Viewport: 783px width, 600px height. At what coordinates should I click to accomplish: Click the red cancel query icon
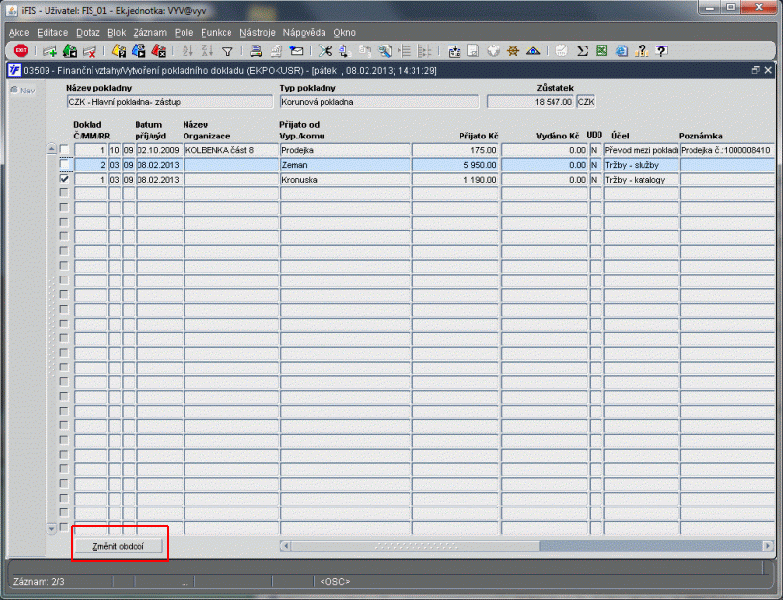pyautogui.click(x=158, y=51)
